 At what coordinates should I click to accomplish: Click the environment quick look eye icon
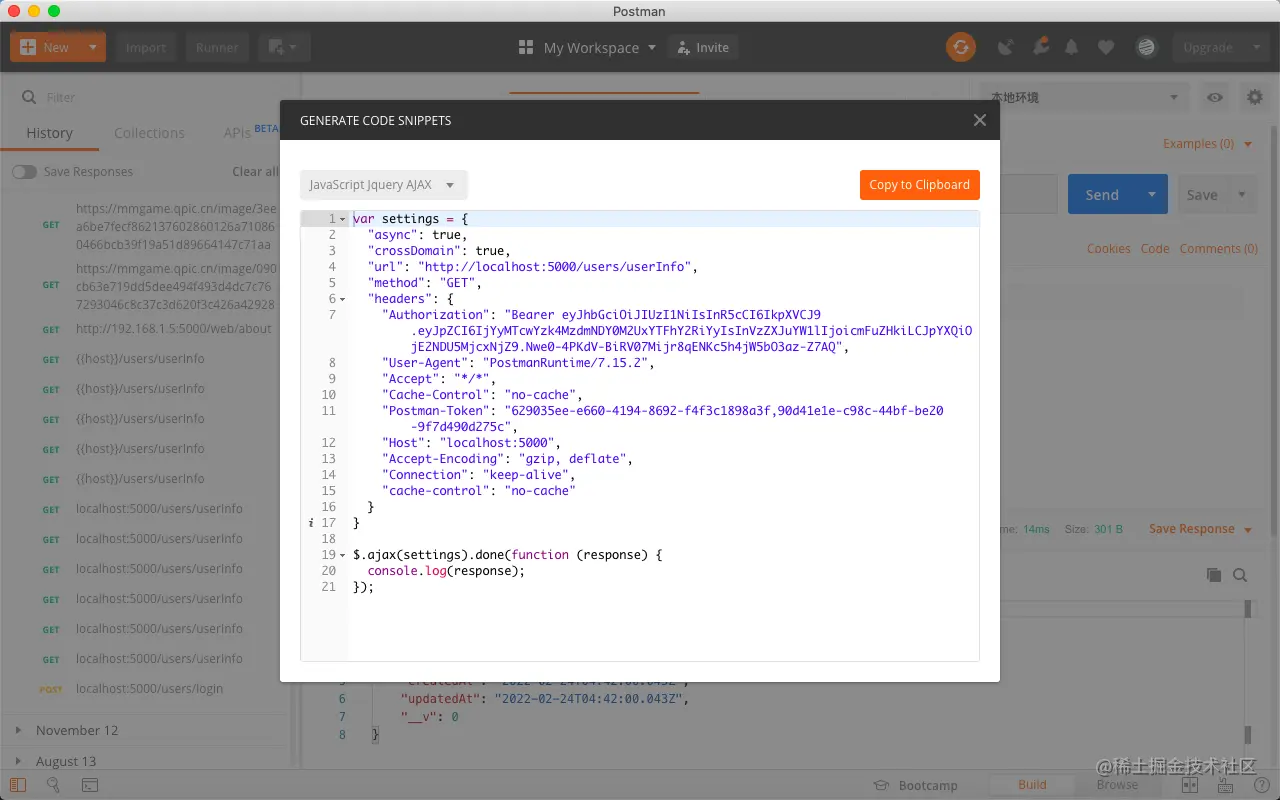click(x=1215, y=97)
